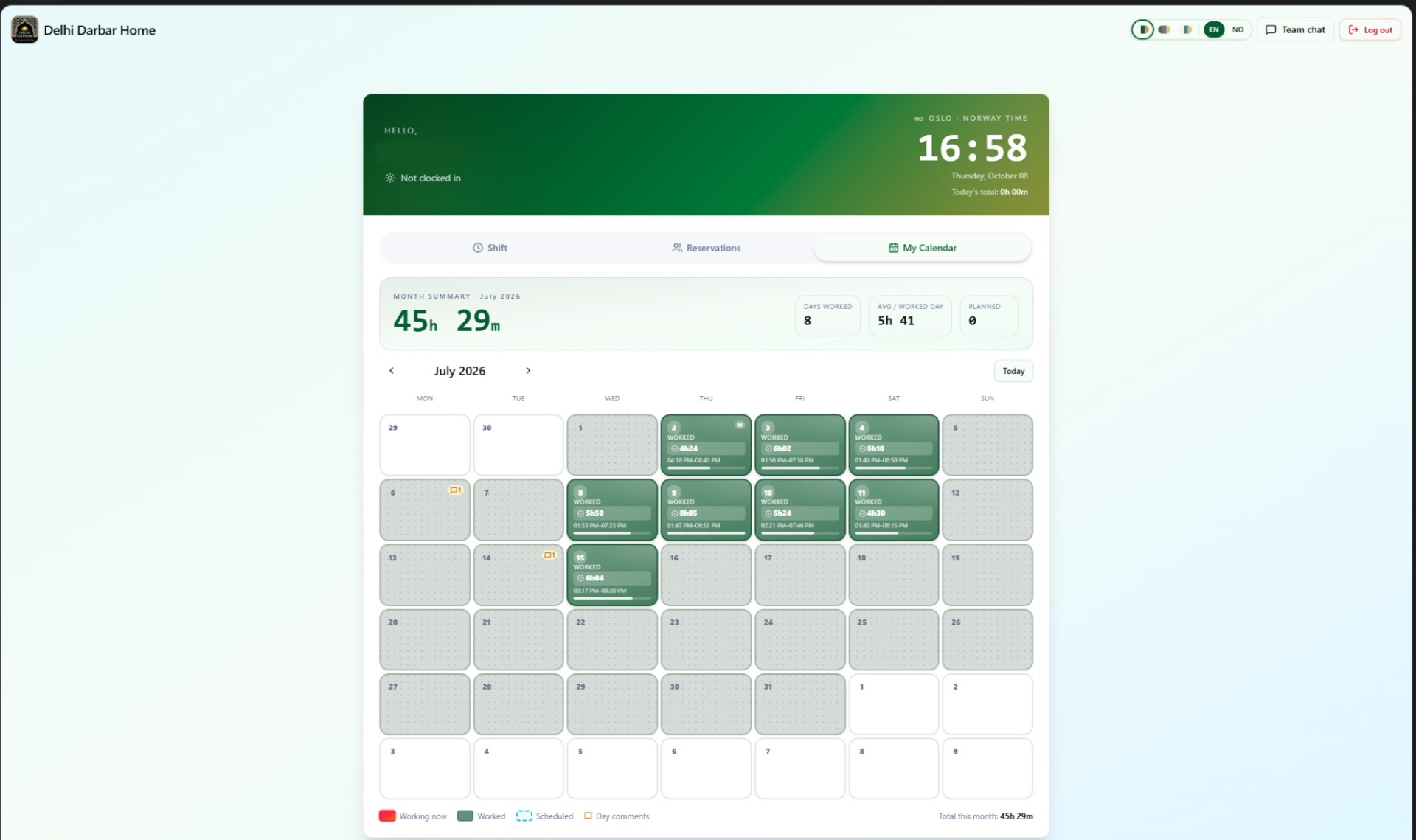Click the 16:58 clock display
The image size is (1416, 840).
click(972, 148)
